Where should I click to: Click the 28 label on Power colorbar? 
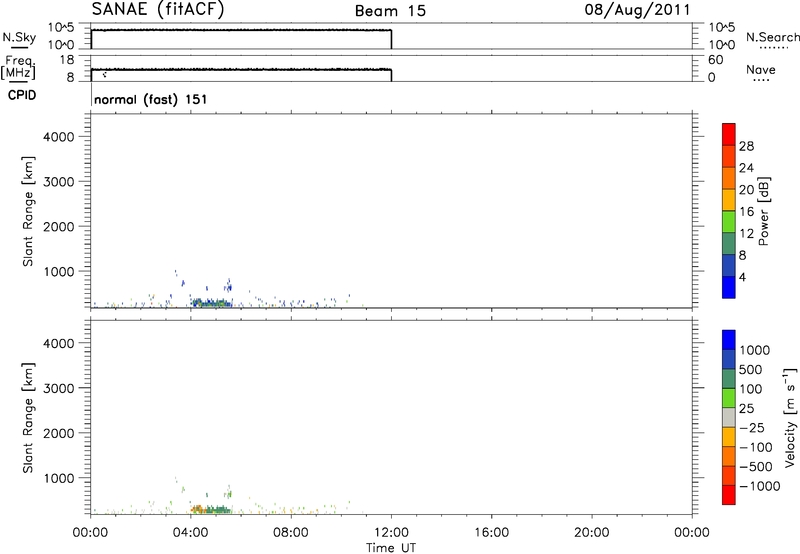746,146
